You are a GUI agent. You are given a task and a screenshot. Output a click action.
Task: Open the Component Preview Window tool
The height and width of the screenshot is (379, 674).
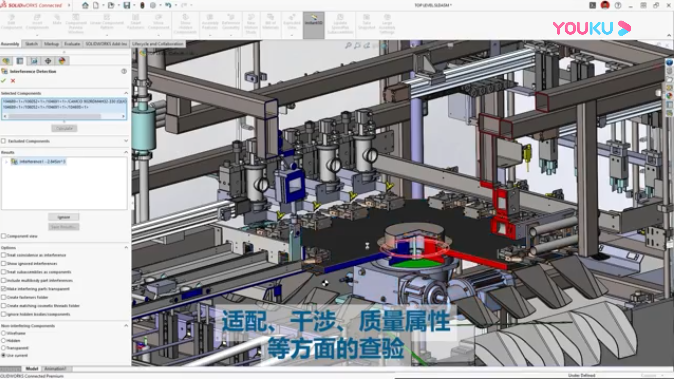[x=76, y=24]
